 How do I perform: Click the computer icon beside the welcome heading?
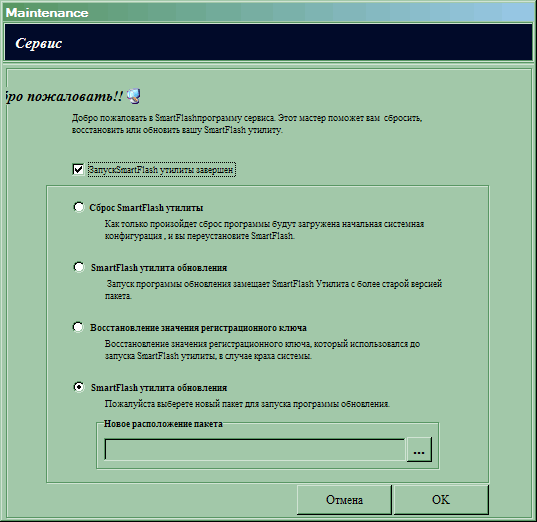tap(134, 96)
